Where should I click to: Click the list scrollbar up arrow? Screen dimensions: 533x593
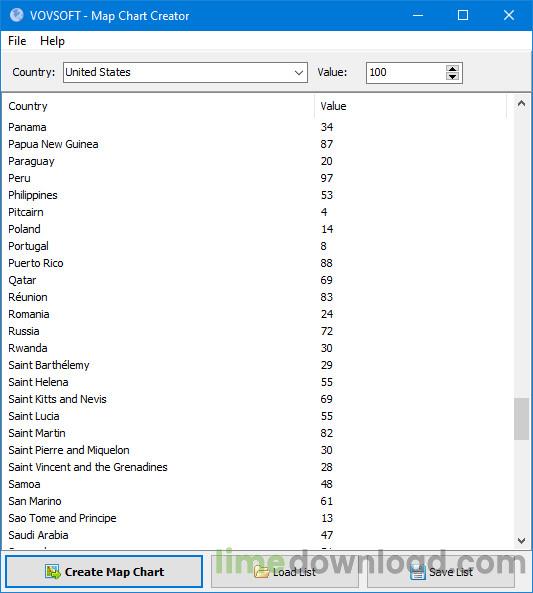521,104
